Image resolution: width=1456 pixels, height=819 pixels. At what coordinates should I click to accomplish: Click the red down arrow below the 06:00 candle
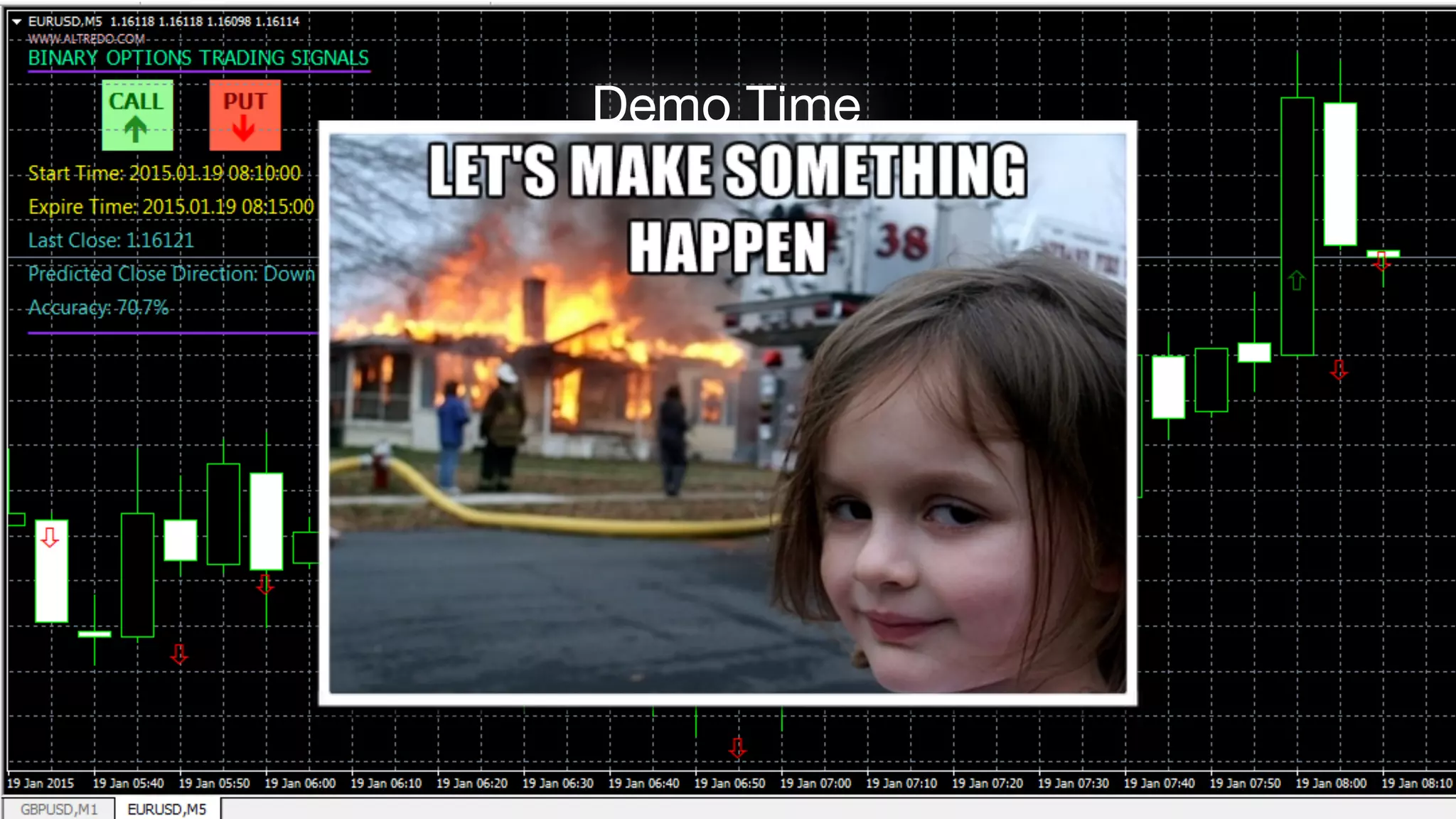265,584
